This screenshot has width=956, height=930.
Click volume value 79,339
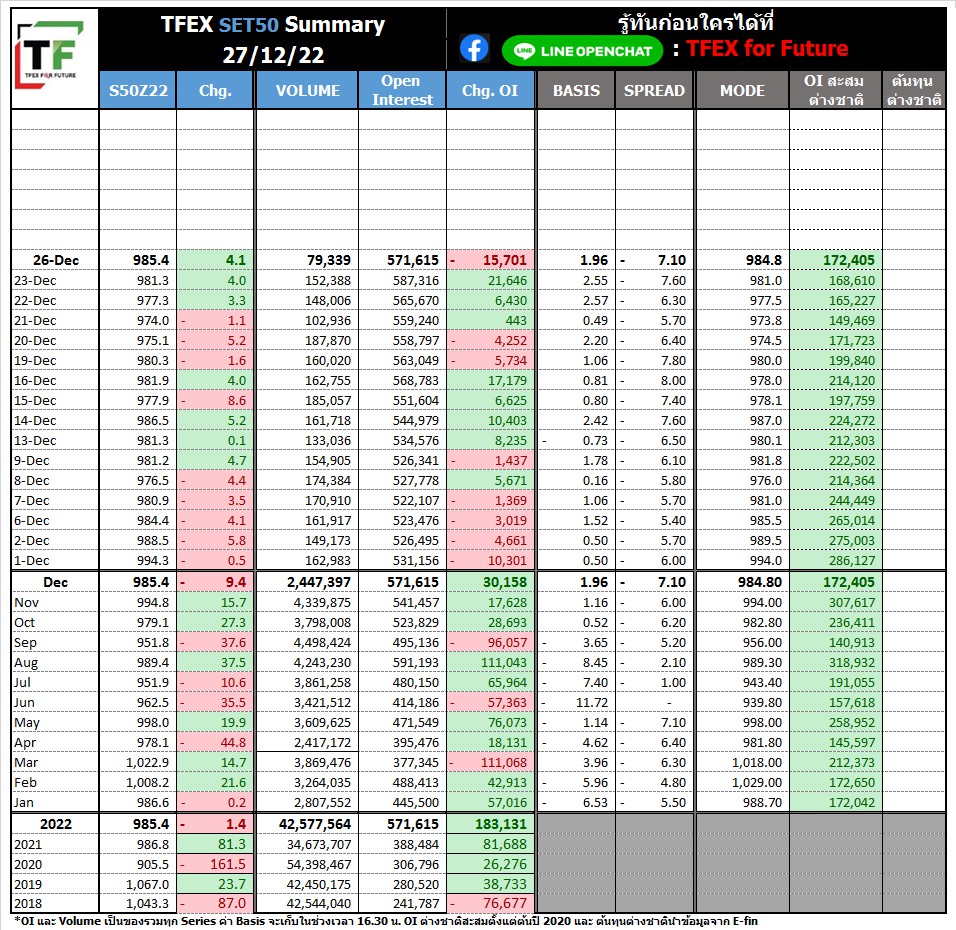click(x=329, y=260)
